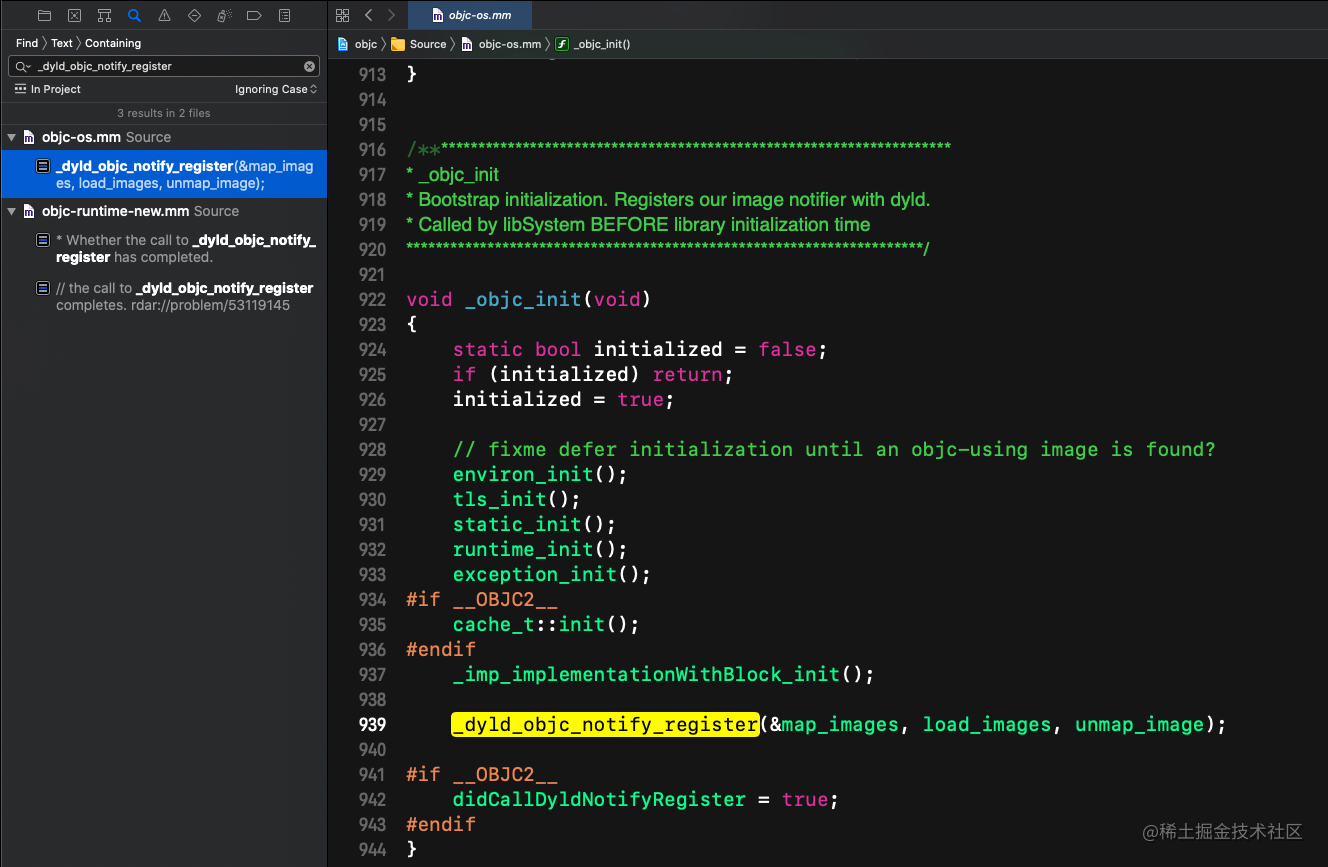Go back with the left chevron
The image size is (1328, 867).
[368, 15]
